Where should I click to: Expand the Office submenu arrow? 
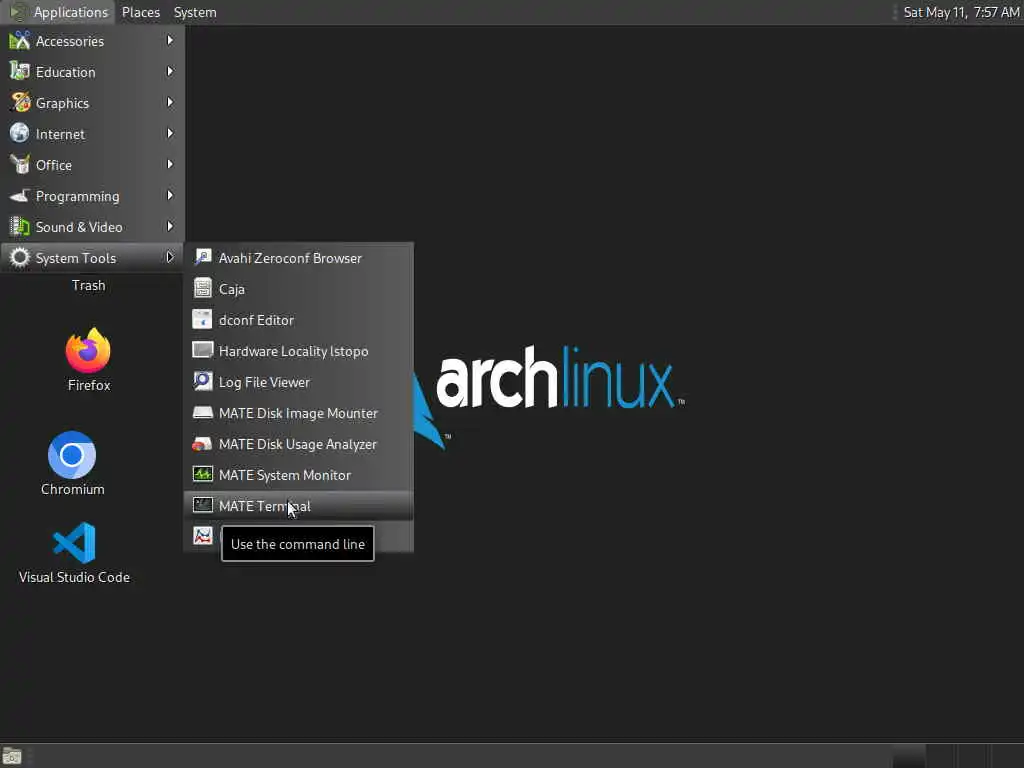click(x=170, y=165)
